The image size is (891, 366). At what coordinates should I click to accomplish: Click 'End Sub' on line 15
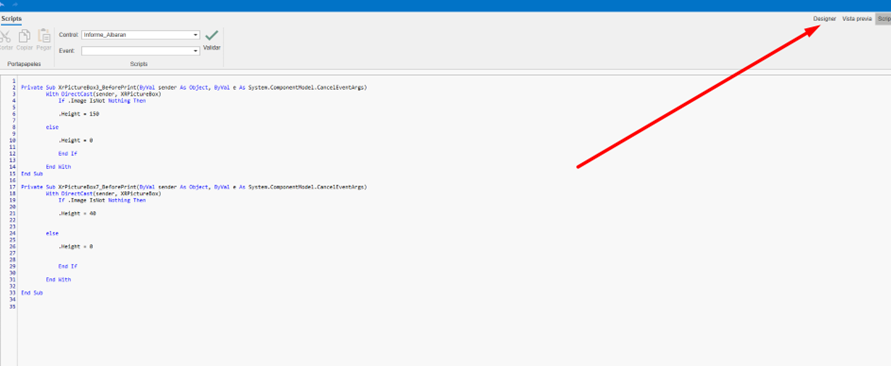pos(32,173)
